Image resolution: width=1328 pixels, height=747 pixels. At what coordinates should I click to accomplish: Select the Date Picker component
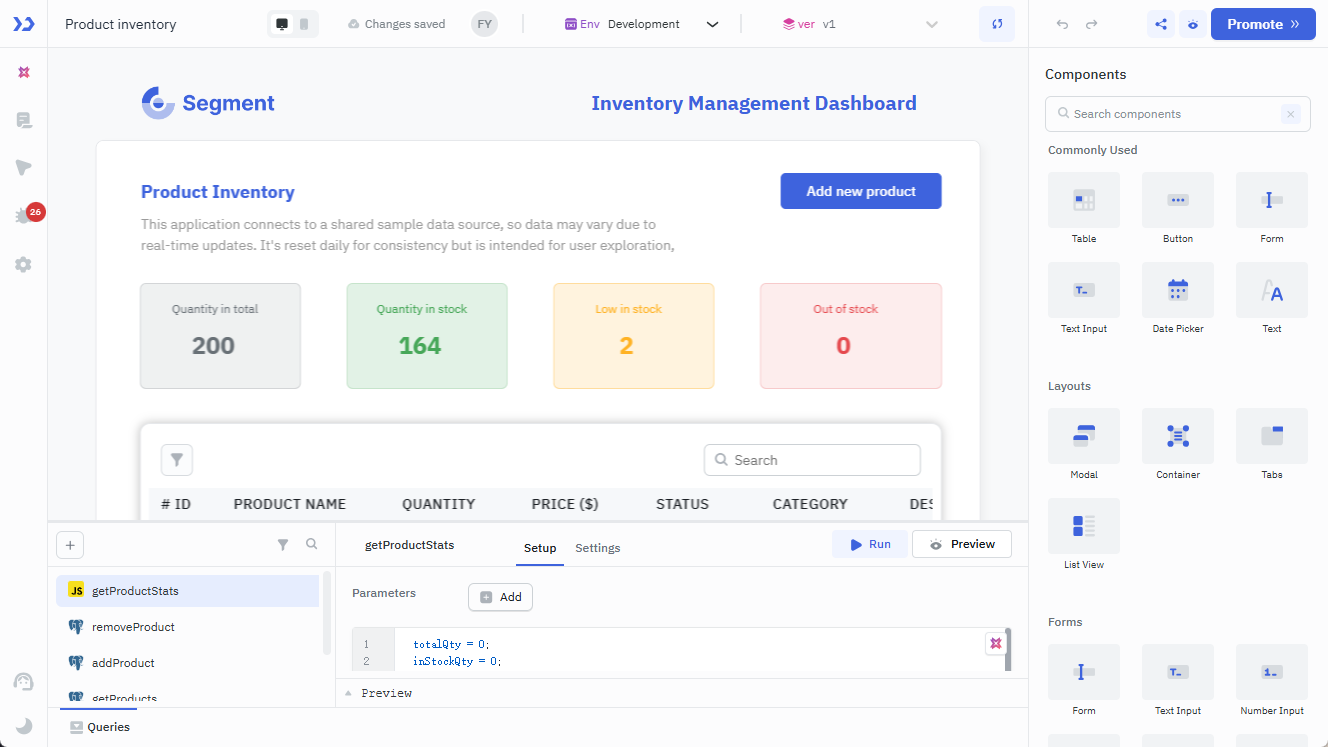[1178, 298]
